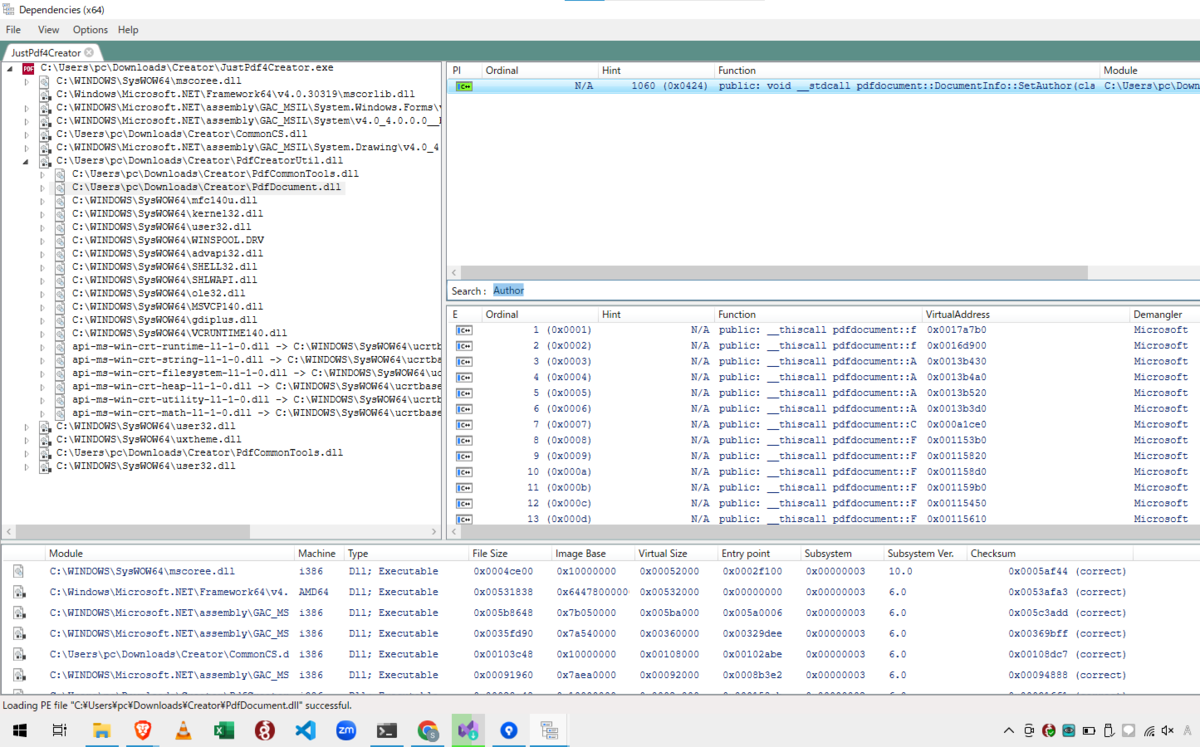Screen dimensions: 1200x747
Task: Click the module icon of the AMD64 row
Action: click(19, 592)
